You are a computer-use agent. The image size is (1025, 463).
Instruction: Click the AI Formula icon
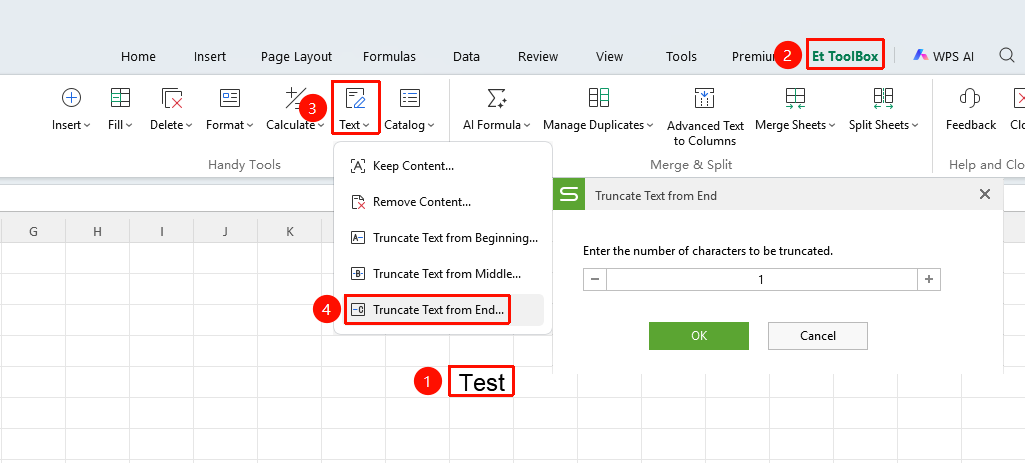[x=497, y=98]
